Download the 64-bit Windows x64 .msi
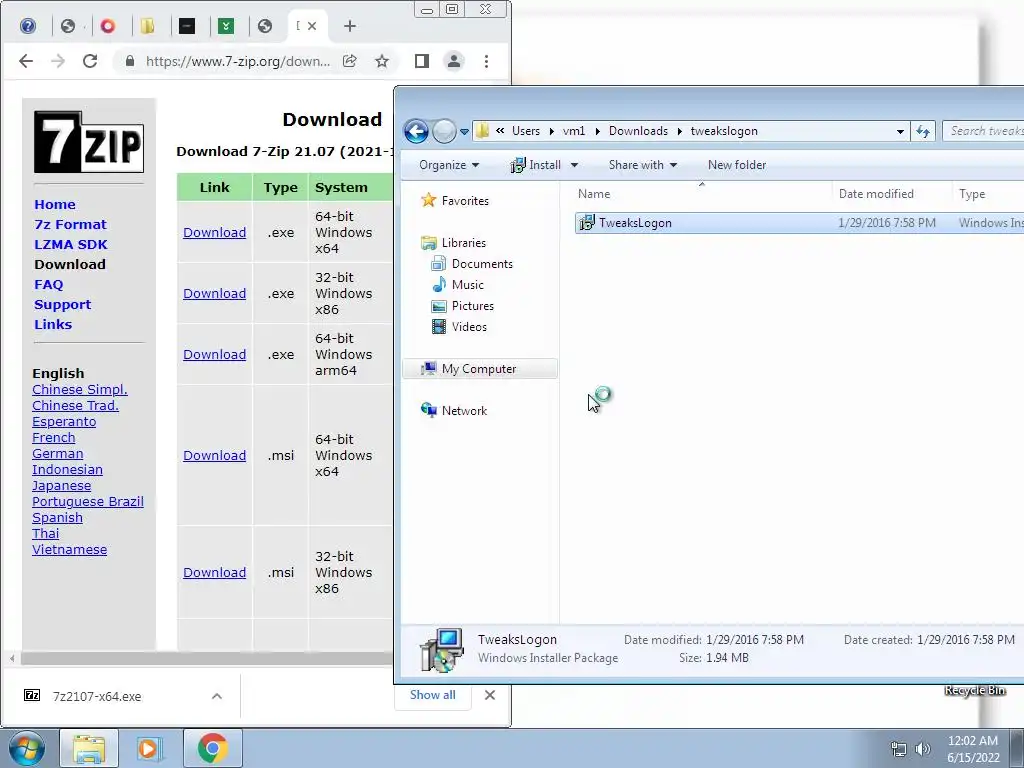1024x768 pixels. click(214, 455)
